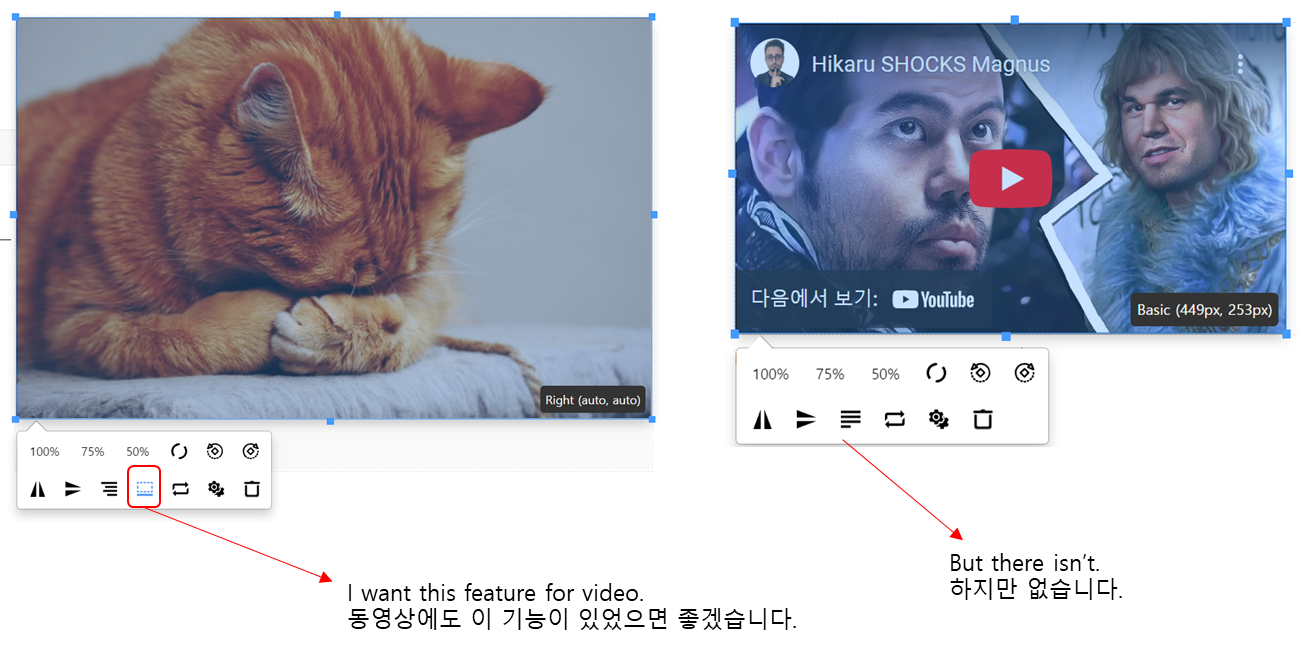Open the settings gear on the image toolbar
The height and width of the screenshot is (648, 1298).
coord(216,489)
